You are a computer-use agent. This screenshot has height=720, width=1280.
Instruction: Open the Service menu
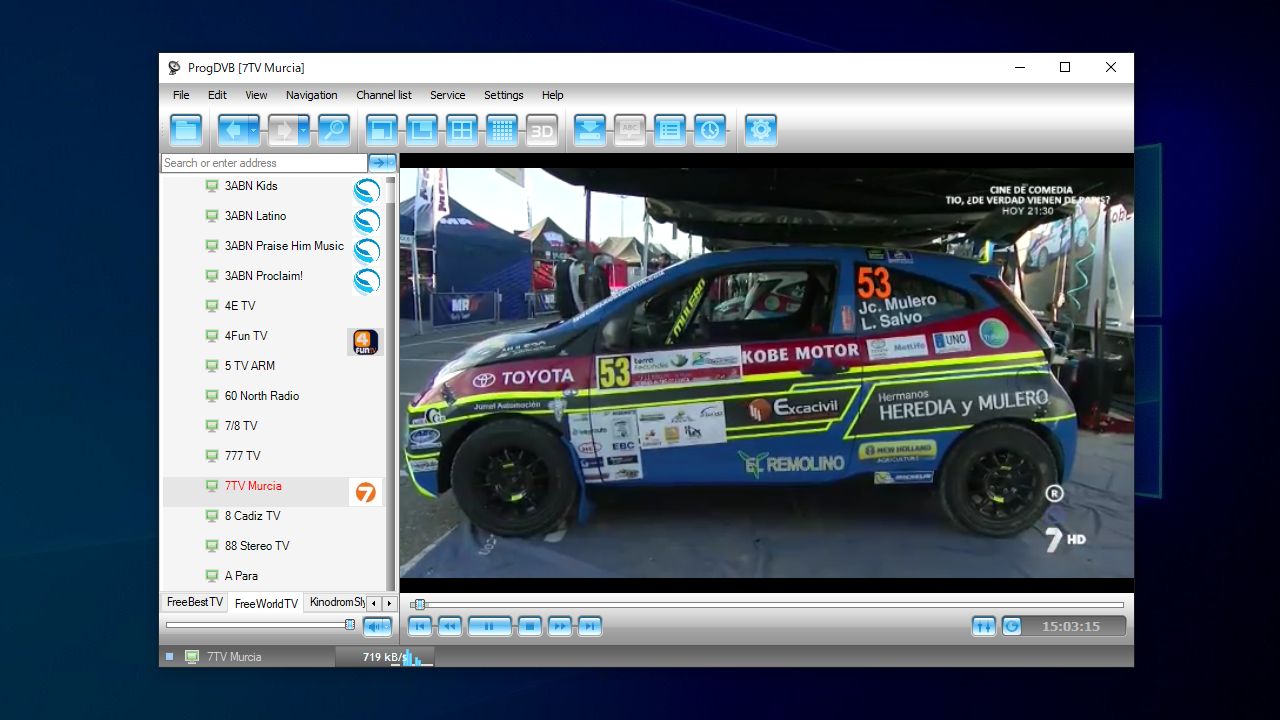447,95
